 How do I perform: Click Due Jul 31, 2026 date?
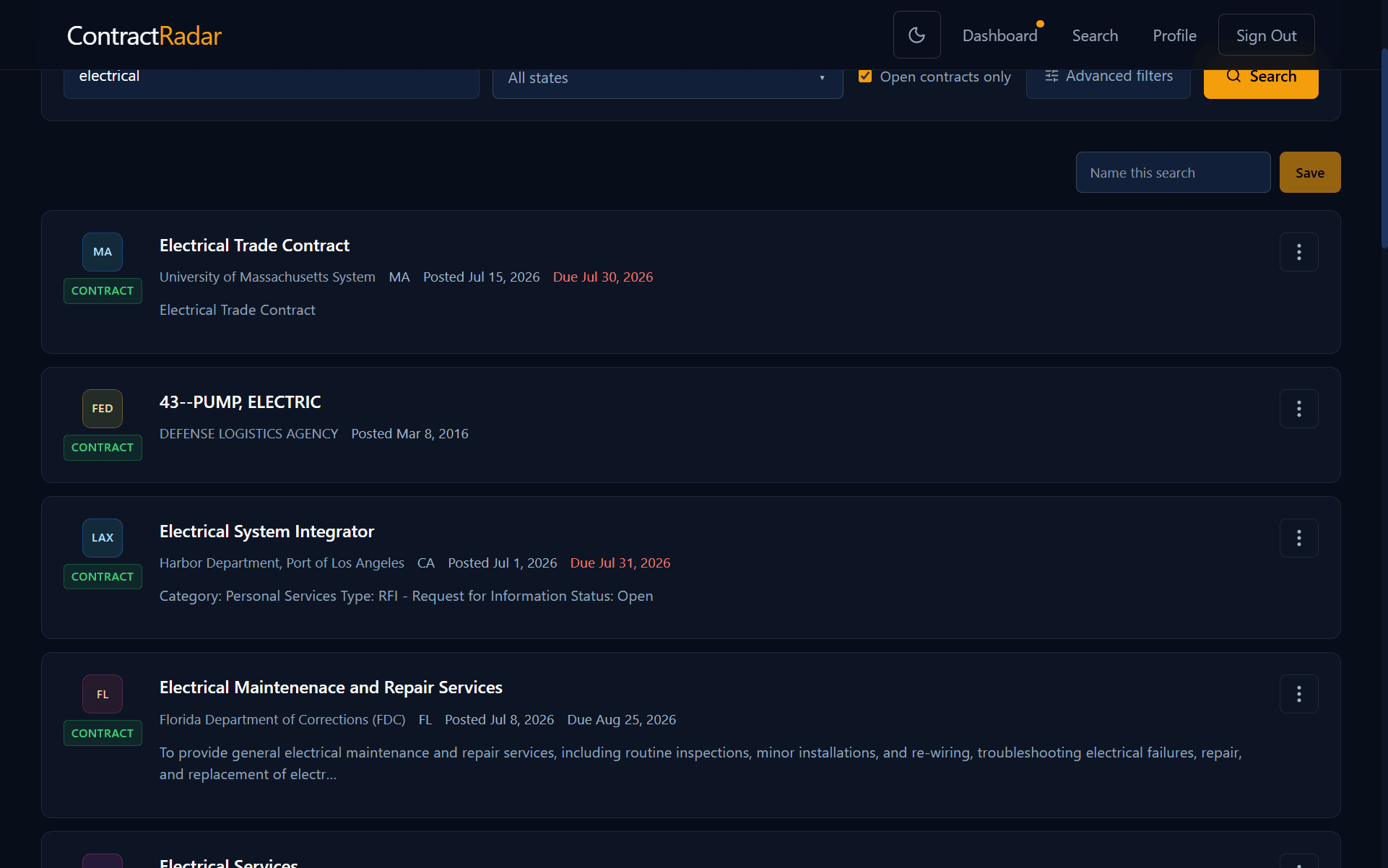pos(620,563)
